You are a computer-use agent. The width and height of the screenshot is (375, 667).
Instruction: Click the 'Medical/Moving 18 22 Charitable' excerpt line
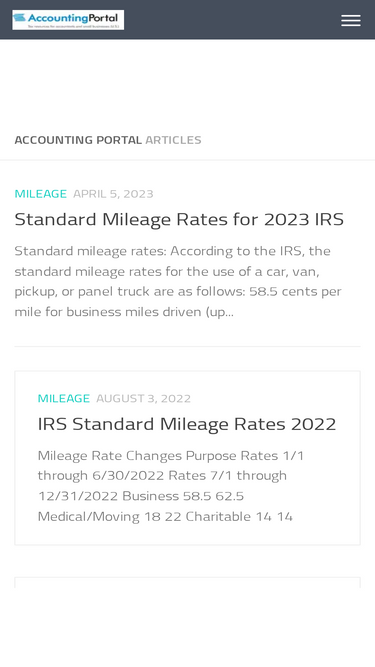tap(165, 516)
